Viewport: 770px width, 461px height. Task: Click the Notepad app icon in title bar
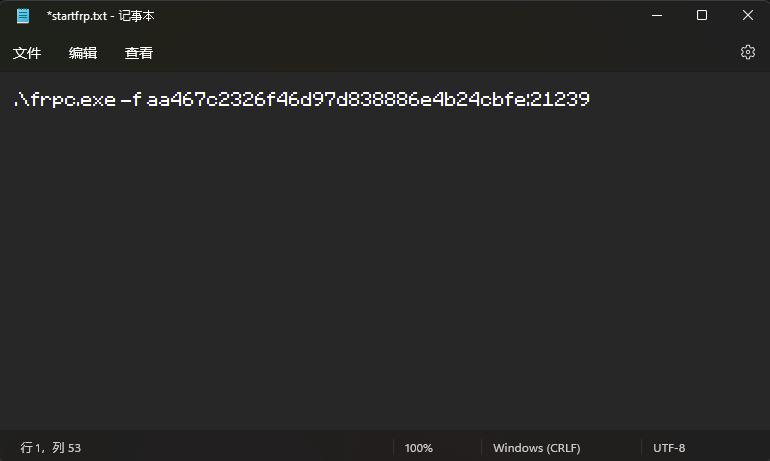(23, 16)
